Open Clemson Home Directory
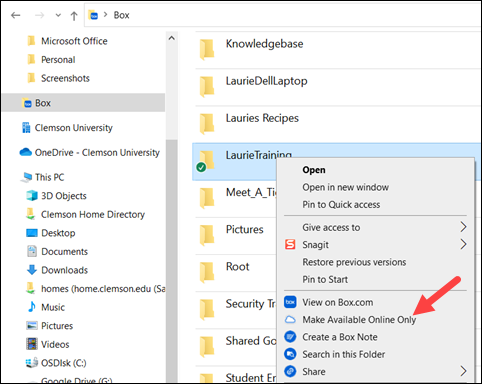Image resolution: width=482 pixels, height=384 pixels. pyautogui.click(x=93, y=214)
